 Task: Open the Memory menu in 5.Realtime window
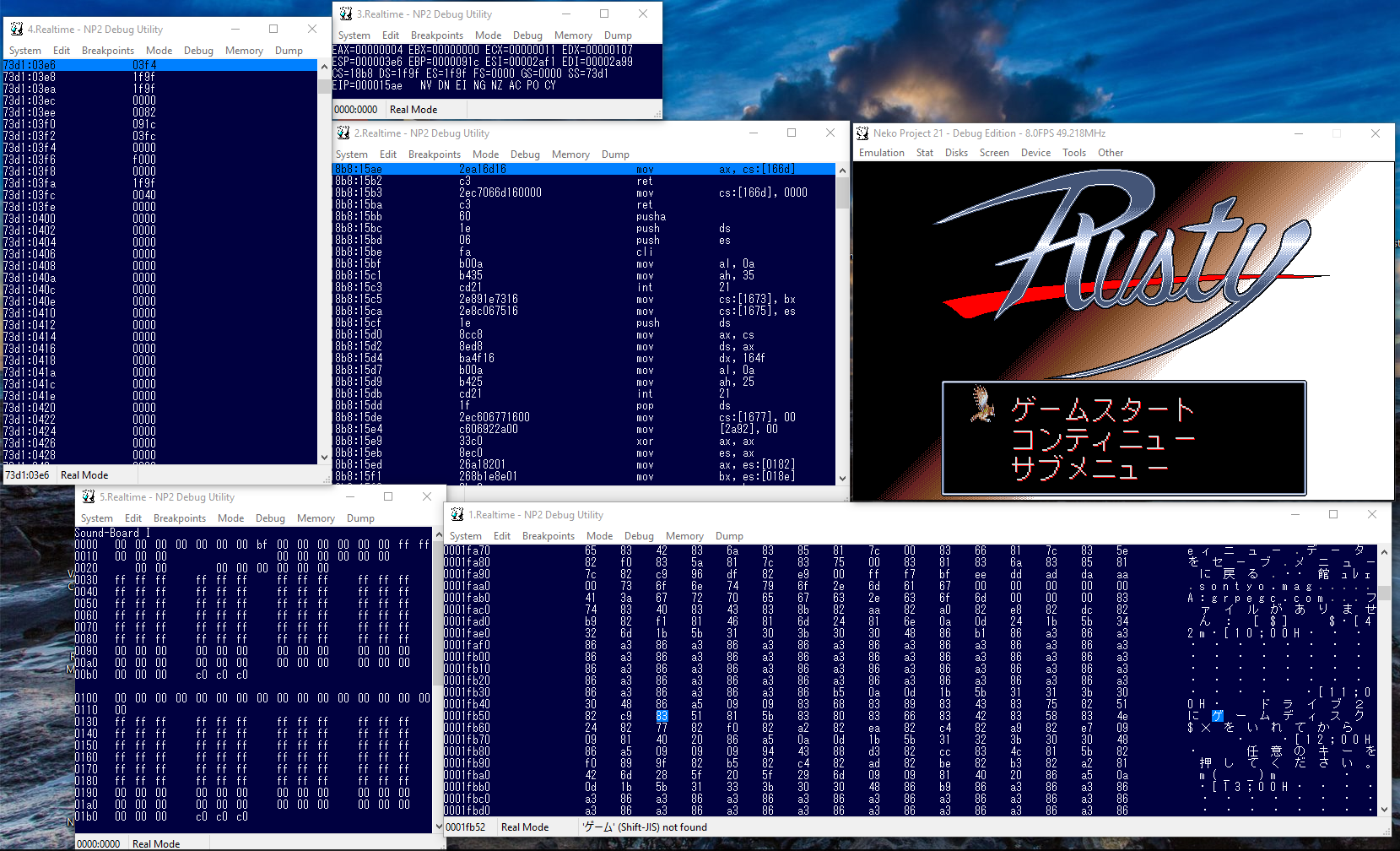tap(316, 518)
